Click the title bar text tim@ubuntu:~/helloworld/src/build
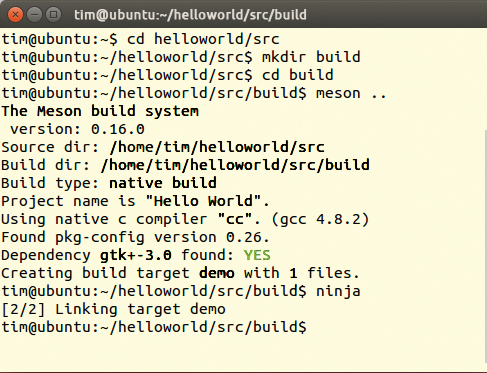Image resolution: width=487 pixels, height=373 pixels. click(x=190, y=15)
